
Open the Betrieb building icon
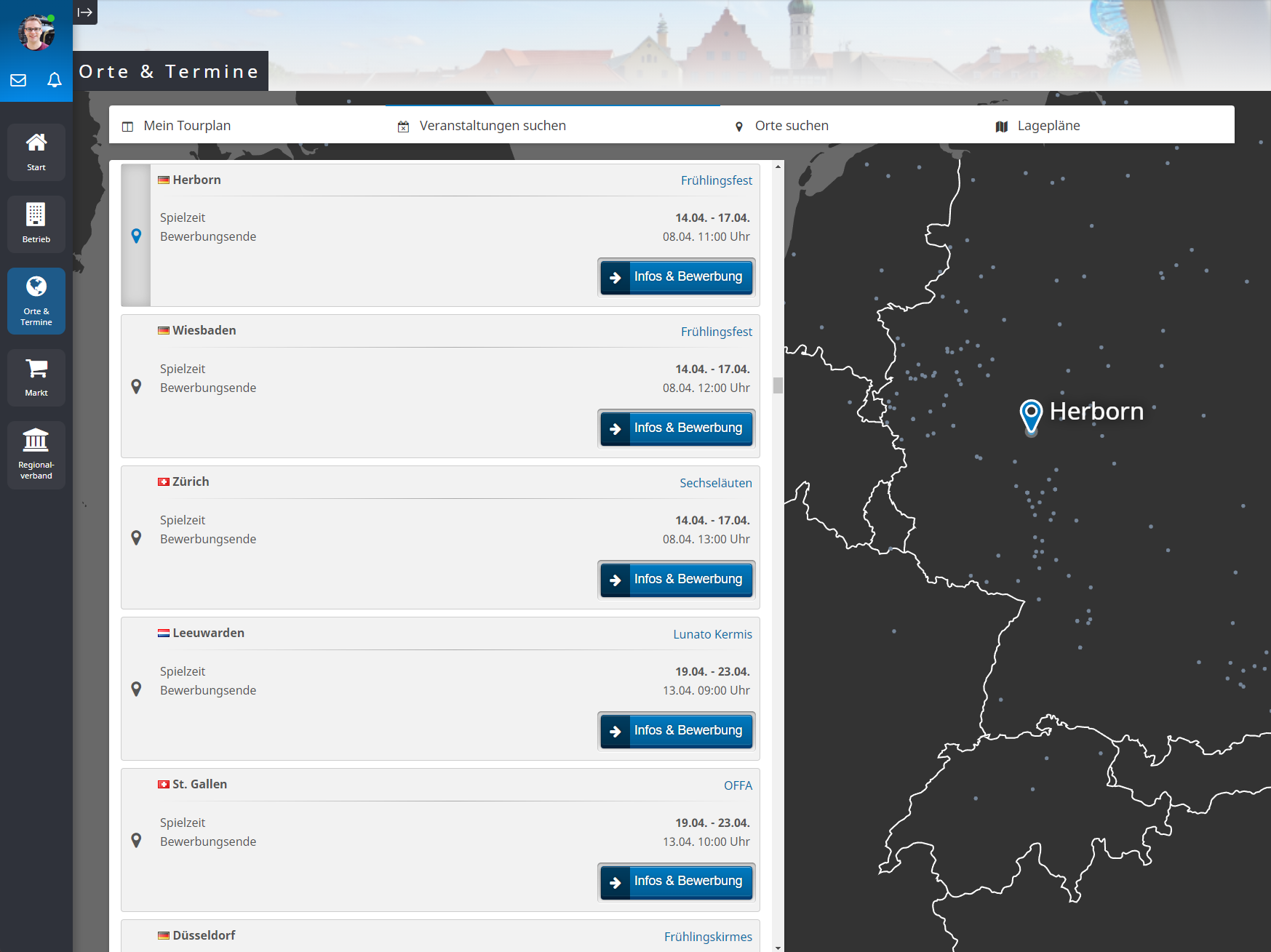coord(36,223)
